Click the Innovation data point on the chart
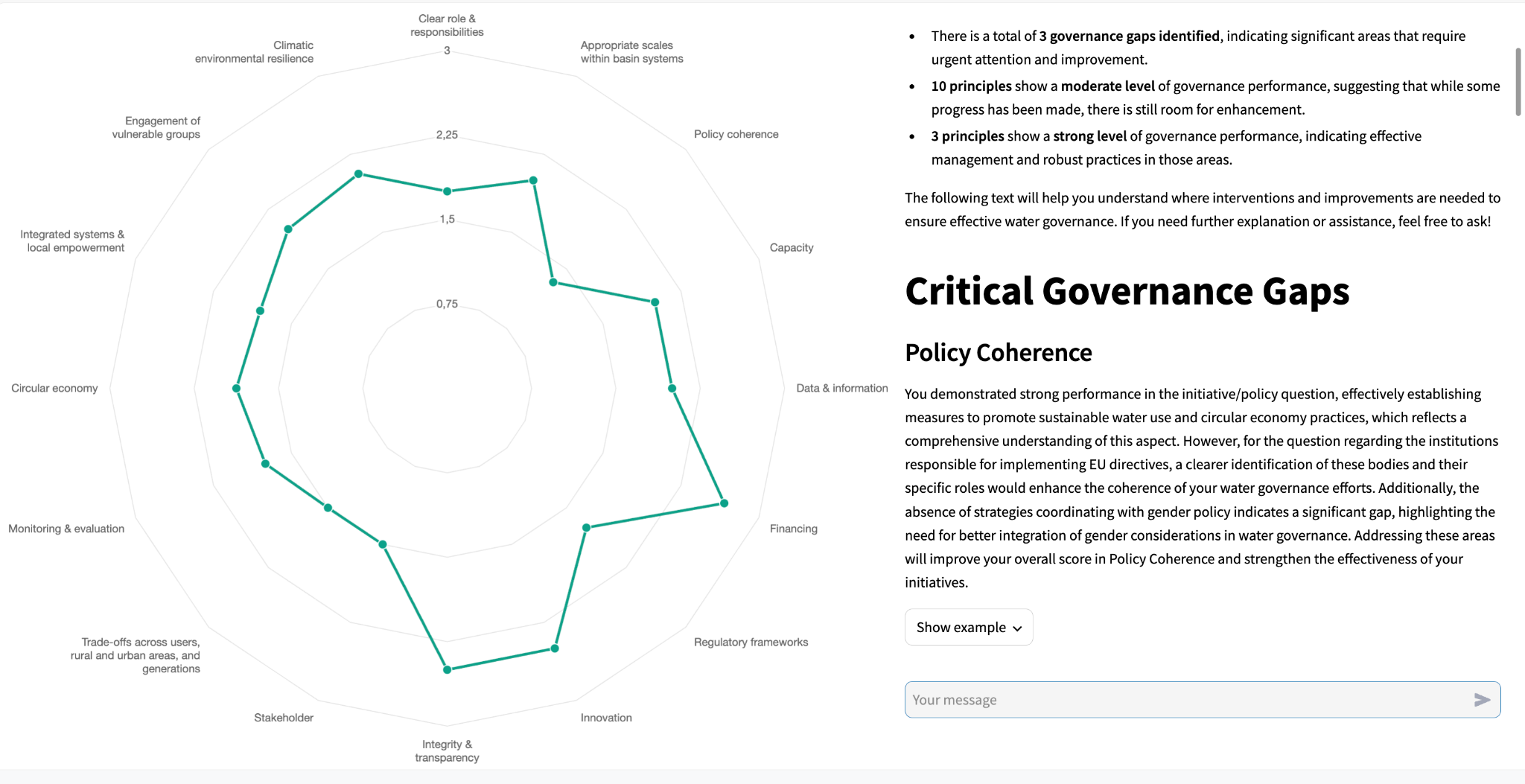This screenshot has height=784, width=1525. (x=555, y=648)
